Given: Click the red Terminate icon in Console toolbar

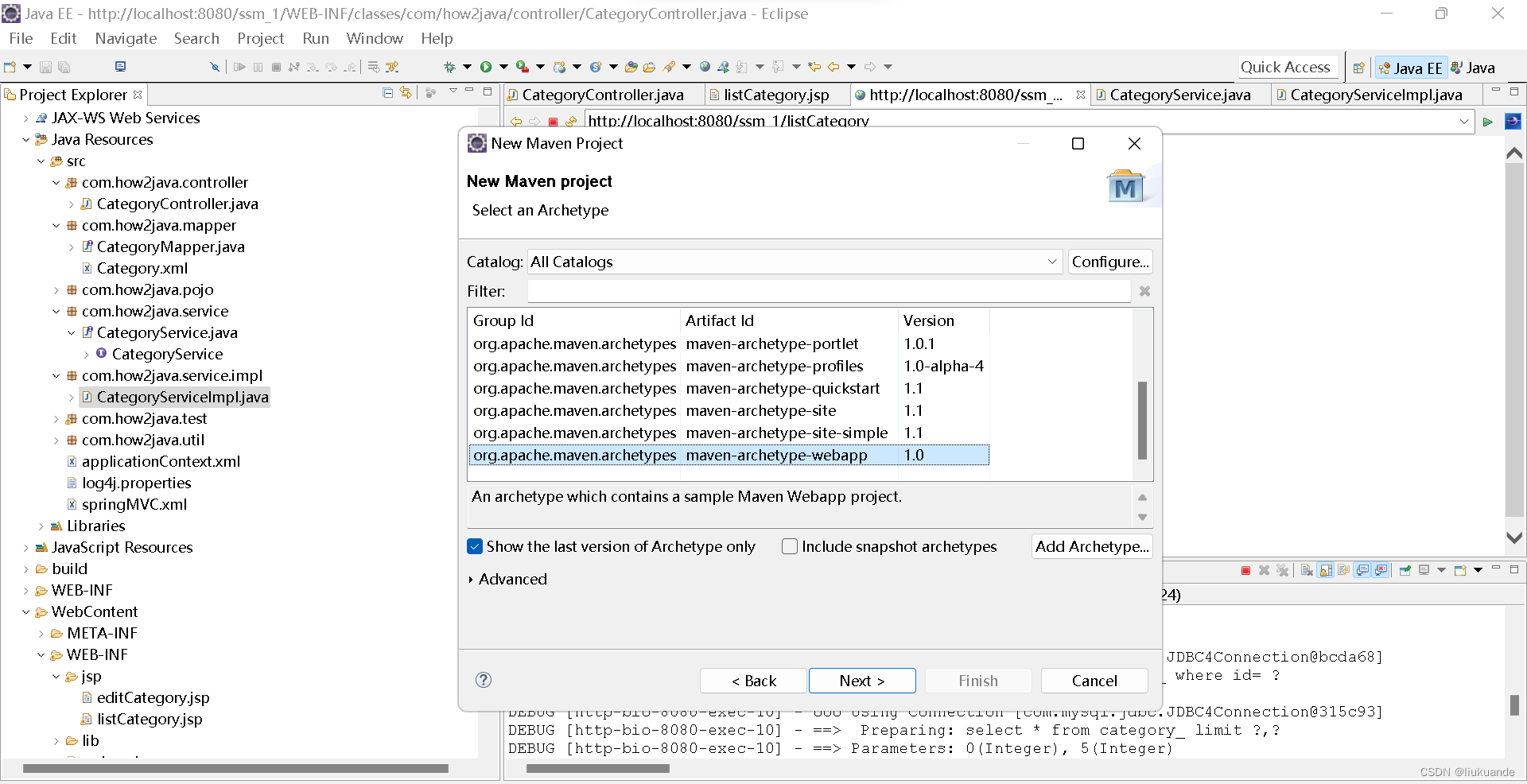Looking at the screenshot, I should click(1245, 570).
